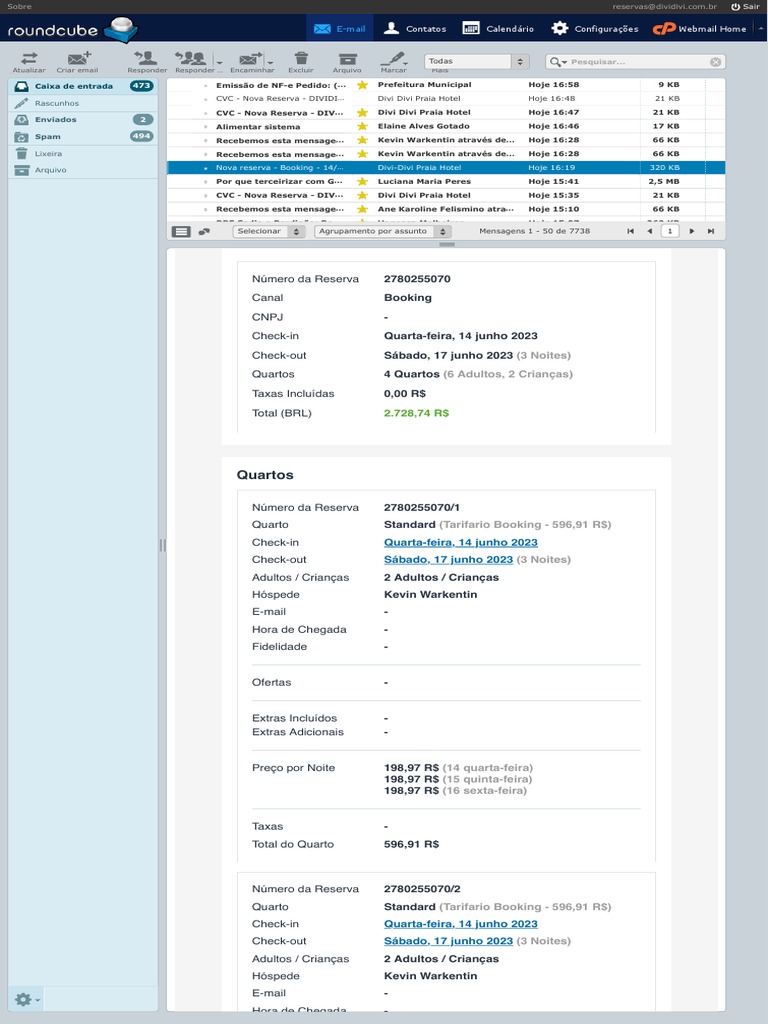Switch to list view icon

181,231
